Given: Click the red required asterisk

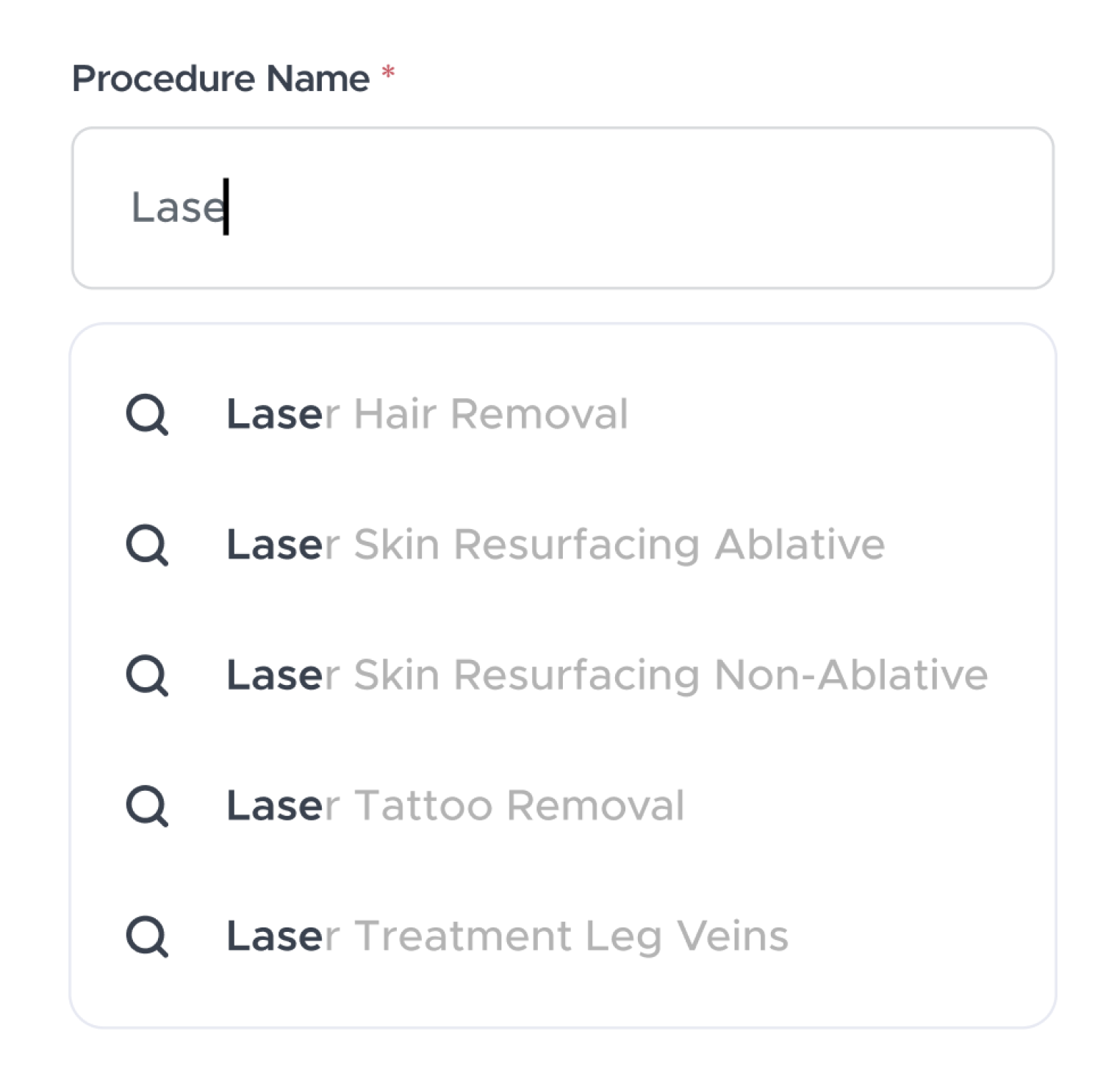Looking at the screenshot, I should point(388,73).
